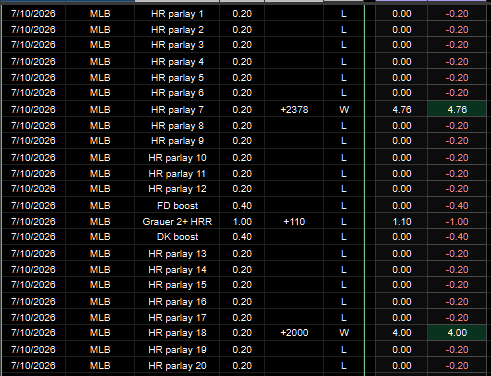Click the empty odds cell in HR parlay 3 row

click(294, 45)
